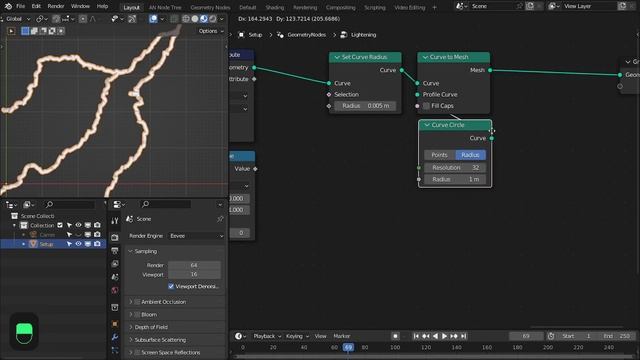Enable Screen Space Reflections checkbox
This screenshot has height=360, width=640.
[138, 352]
